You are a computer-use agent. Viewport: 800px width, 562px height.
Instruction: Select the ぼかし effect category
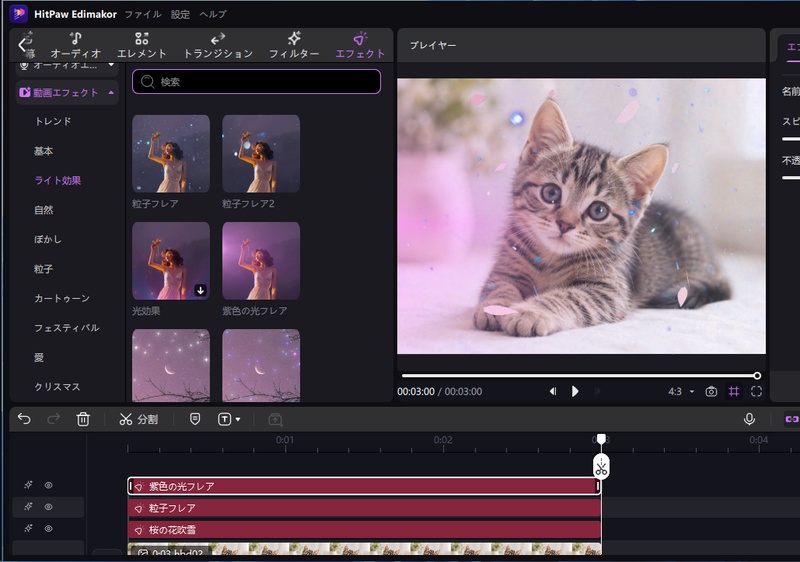click(x=47, y=239)
